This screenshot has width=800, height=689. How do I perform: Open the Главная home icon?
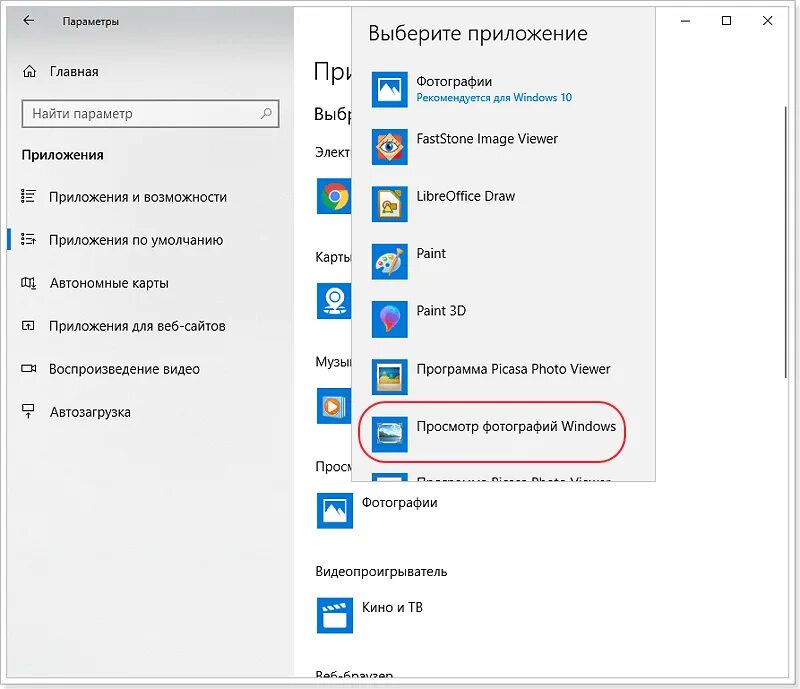click(30, 71)
